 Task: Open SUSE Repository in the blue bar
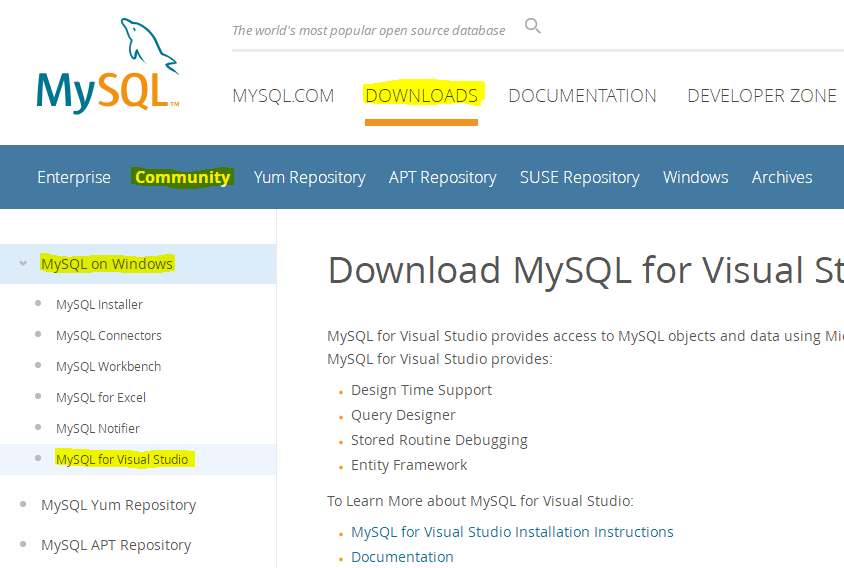tap(580, 177)
